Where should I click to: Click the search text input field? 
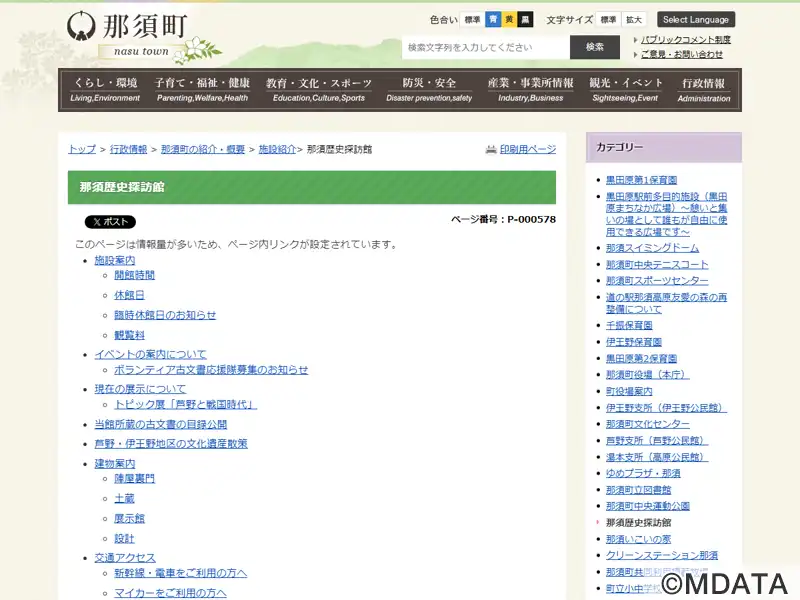pyautogui.click(x=486, y=47)
